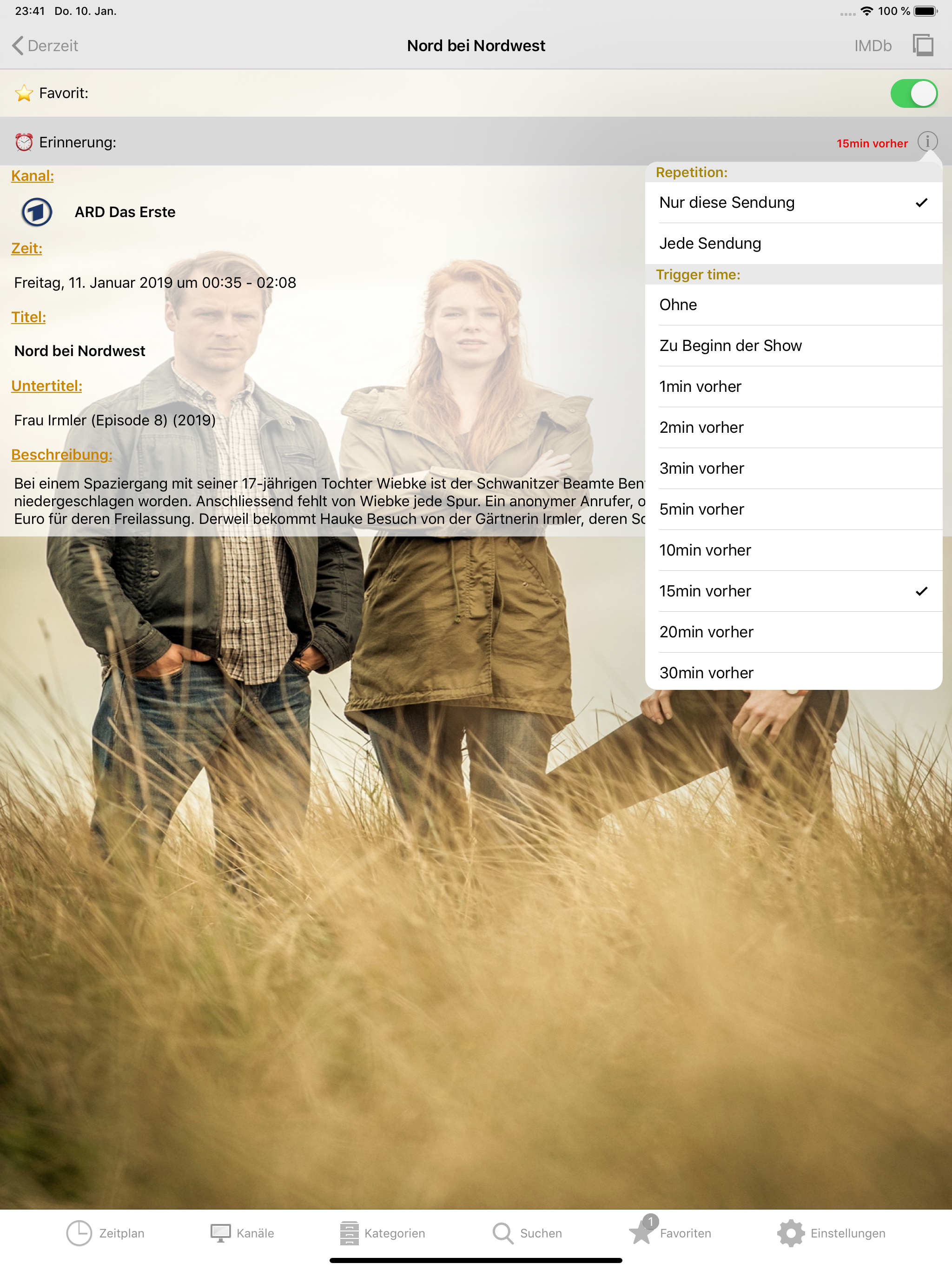
Task: Go back via the Derzeit button
Action: click(x=45, y=46)
